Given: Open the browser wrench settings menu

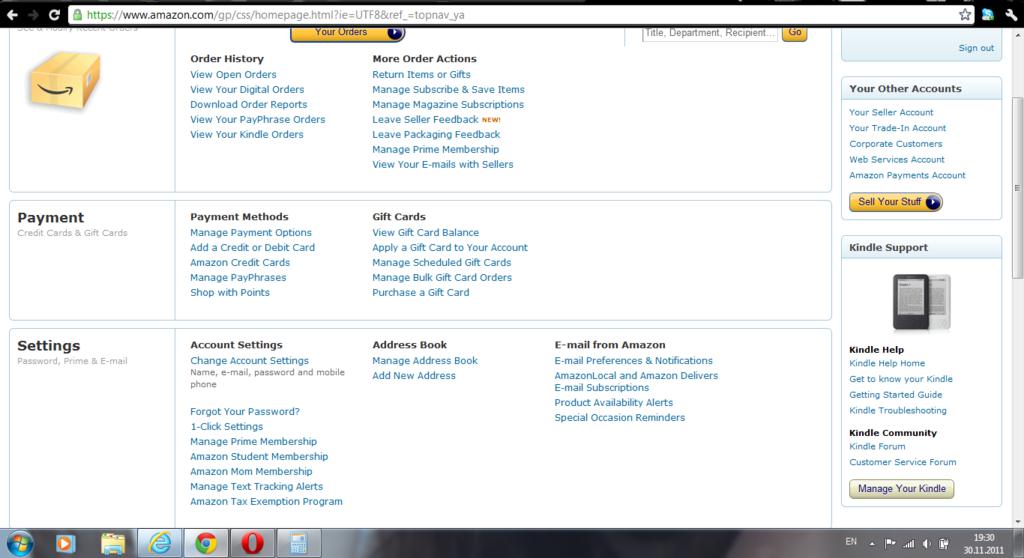Looking at the screenshot, I should pos(1011,14).
